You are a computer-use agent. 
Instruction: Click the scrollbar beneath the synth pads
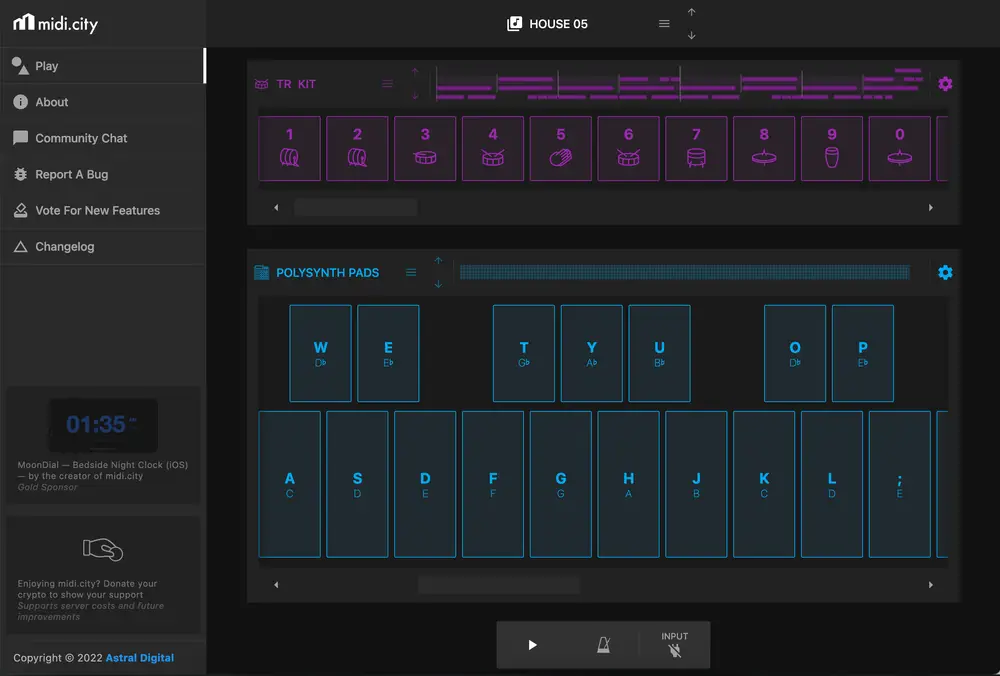point(500,584)
